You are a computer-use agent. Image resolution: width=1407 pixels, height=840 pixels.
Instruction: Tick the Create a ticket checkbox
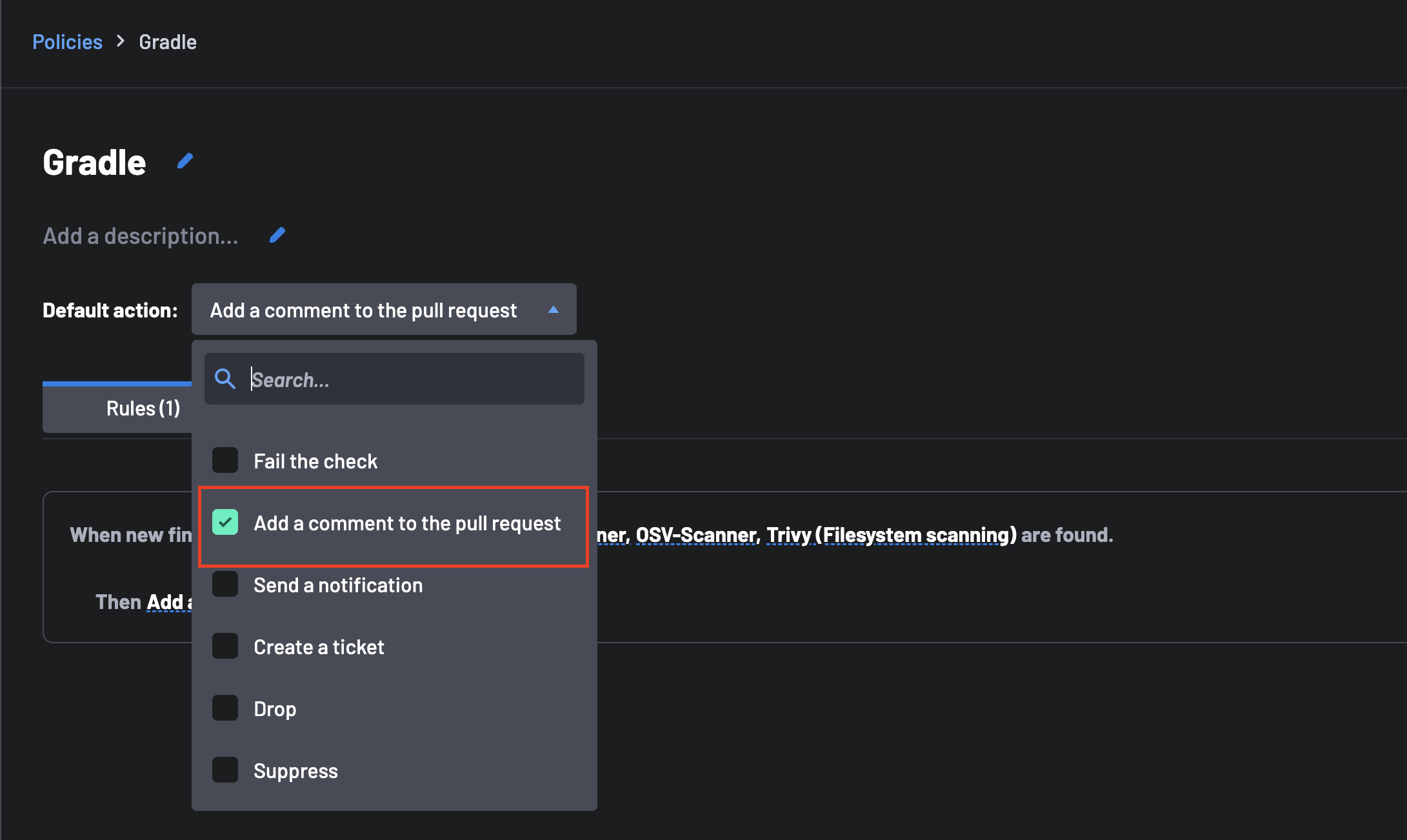coord(225,646)
